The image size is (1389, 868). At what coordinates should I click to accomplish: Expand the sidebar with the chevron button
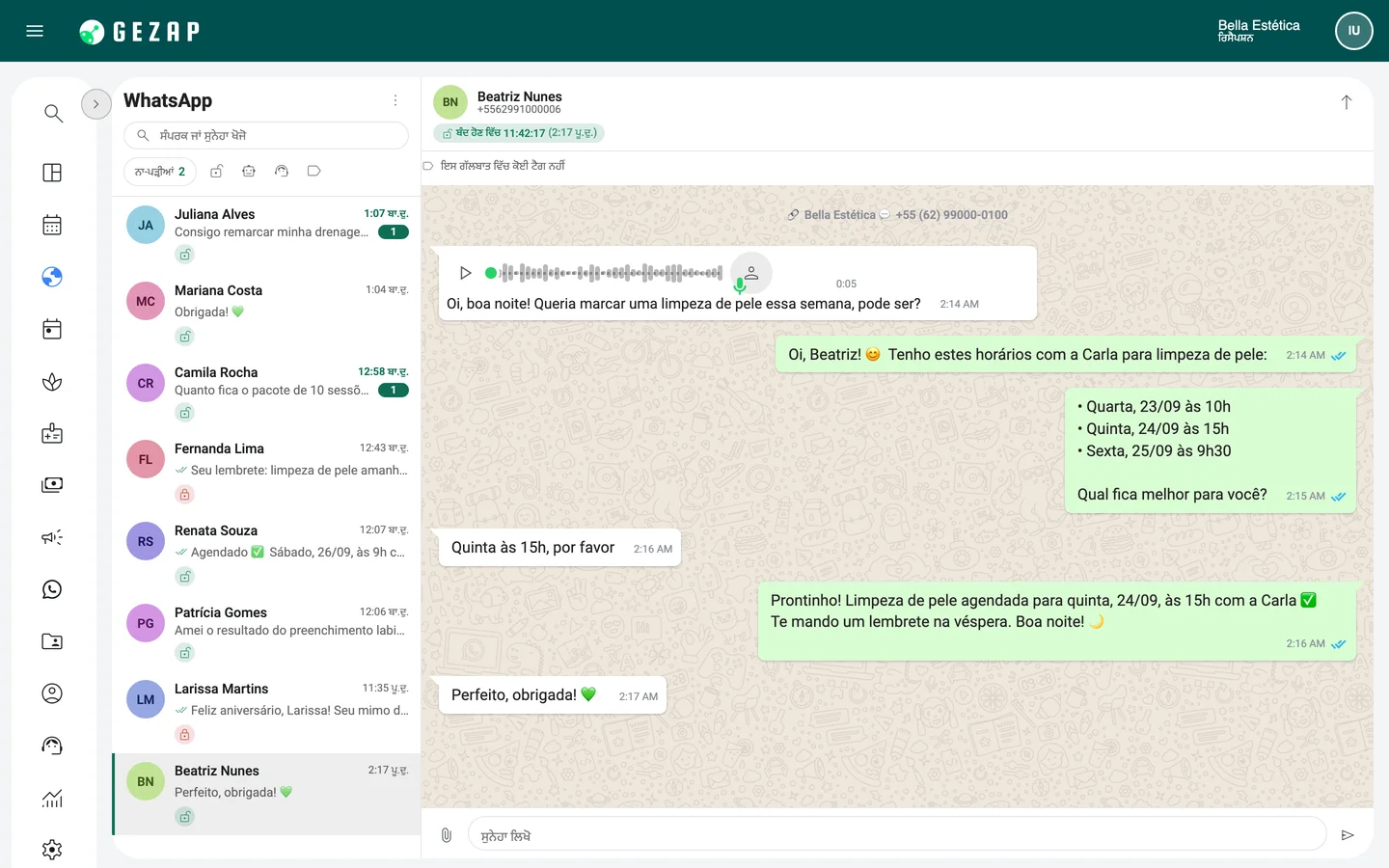pos(96,104)
